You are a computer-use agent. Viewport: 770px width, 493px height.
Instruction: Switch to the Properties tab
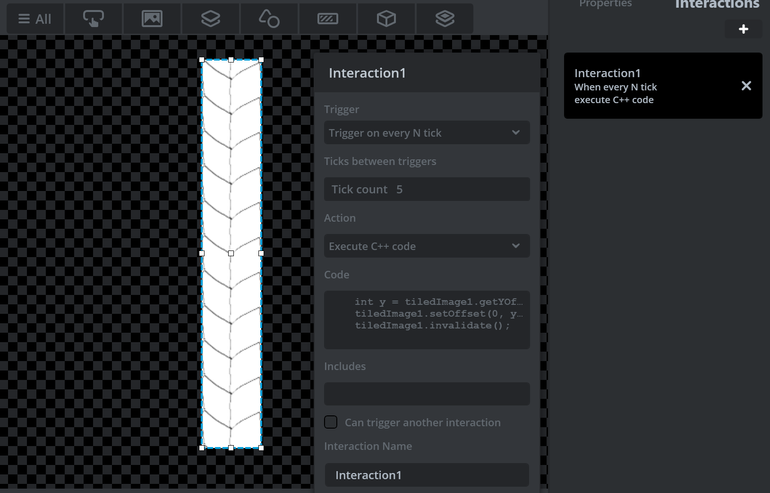click(x=605, y=4)
